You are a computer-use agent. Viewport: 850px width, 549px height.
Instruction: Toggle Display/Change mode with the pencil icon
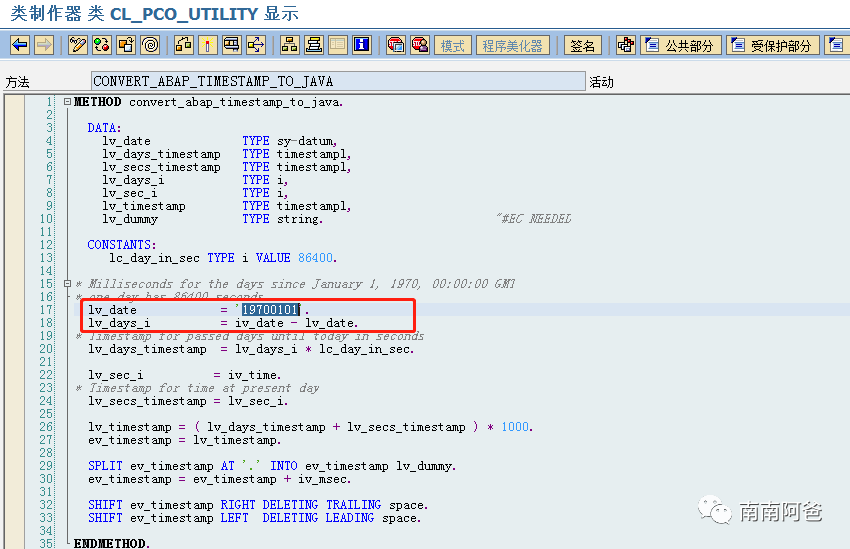(78, 45)
